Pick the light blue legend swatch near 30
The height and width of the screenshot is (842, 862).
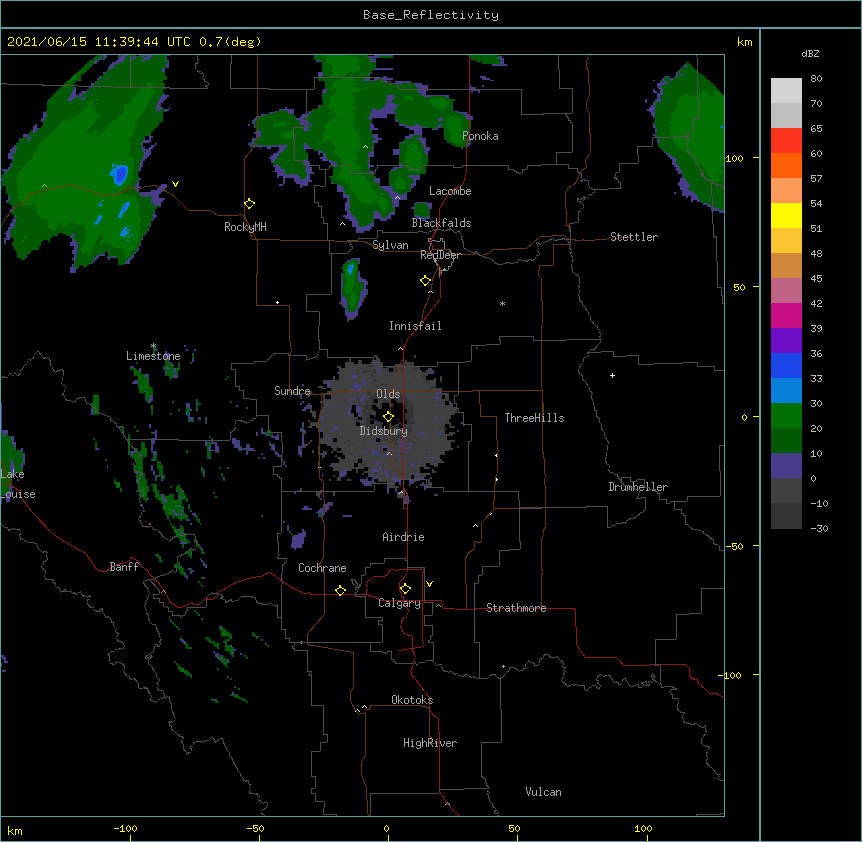[786, 390]
